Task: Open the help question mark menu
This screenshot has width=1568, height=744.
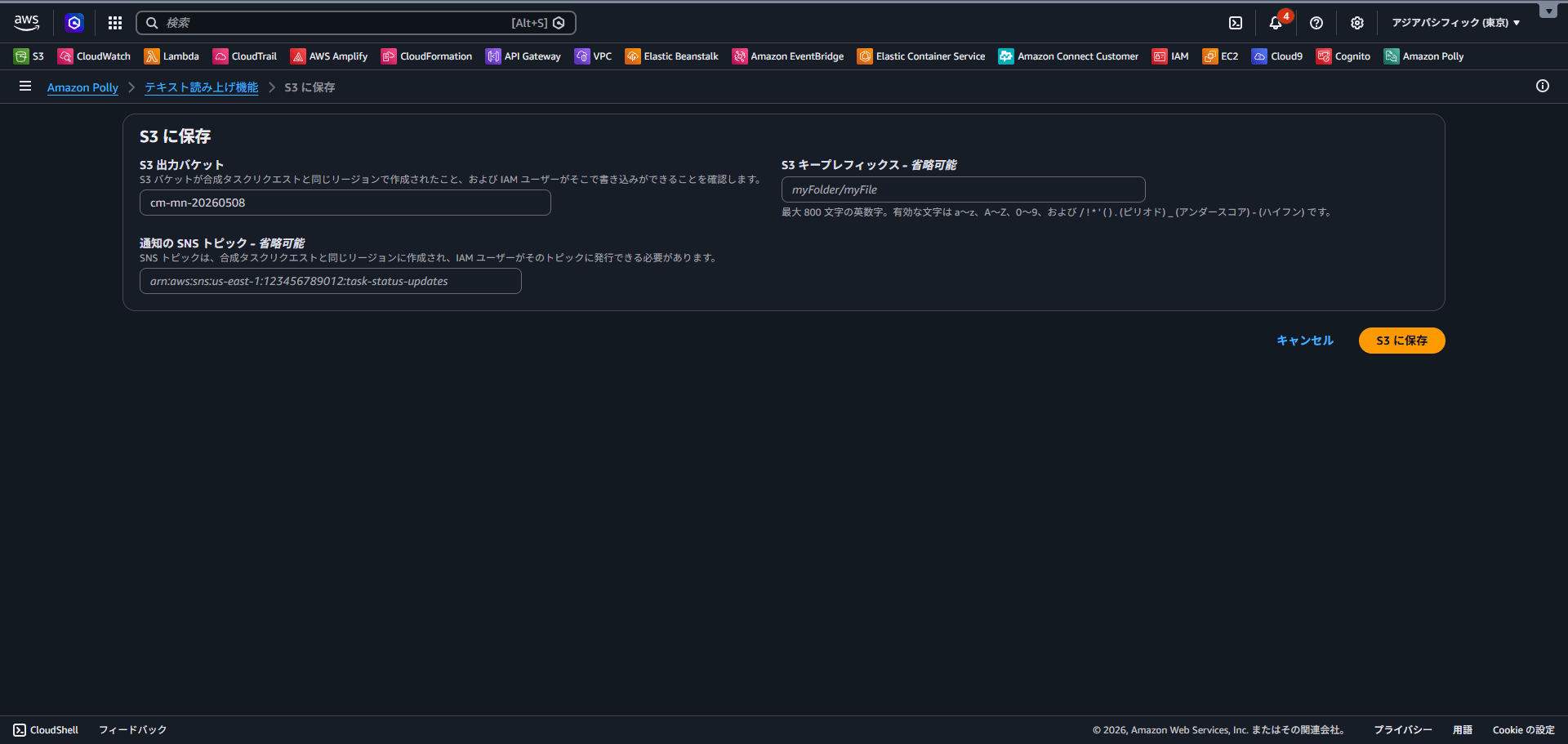Action: point(1316,23)
